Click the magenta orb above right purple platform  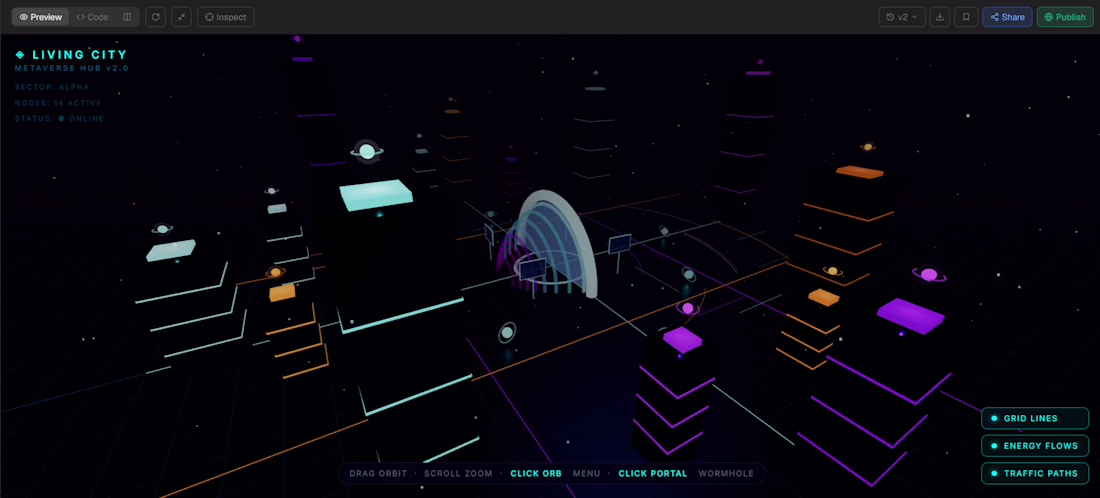click(x=929, y=274)
